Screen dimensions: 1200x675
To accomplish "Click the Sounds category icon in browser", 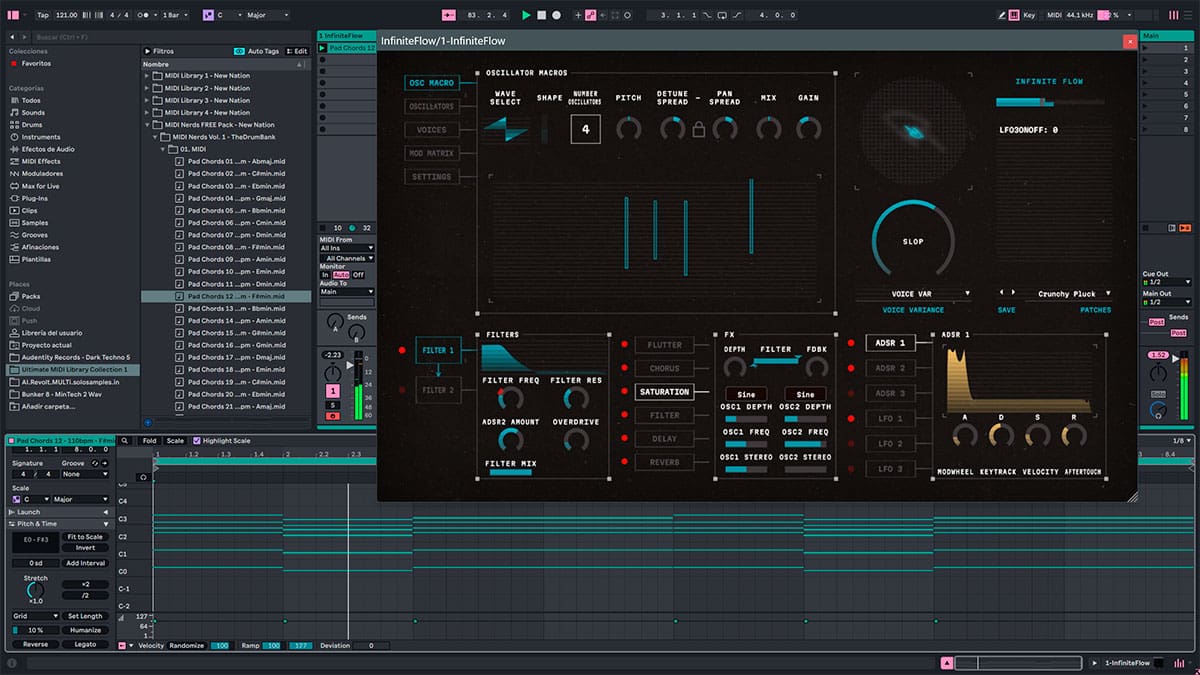I will 14,113.
